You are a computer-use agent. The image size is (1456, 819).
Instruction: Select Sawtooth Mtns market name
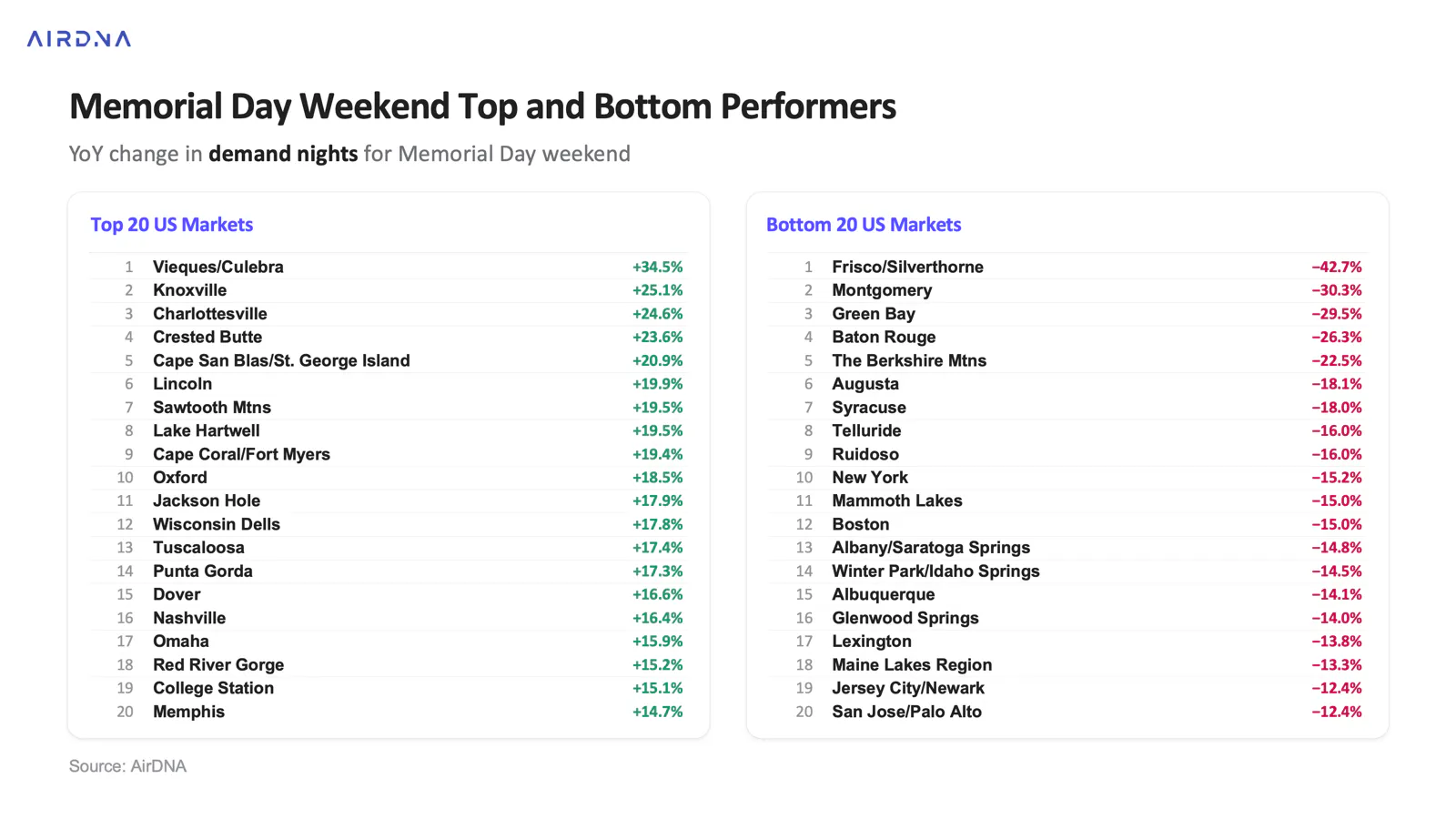(x=212, y=408)
